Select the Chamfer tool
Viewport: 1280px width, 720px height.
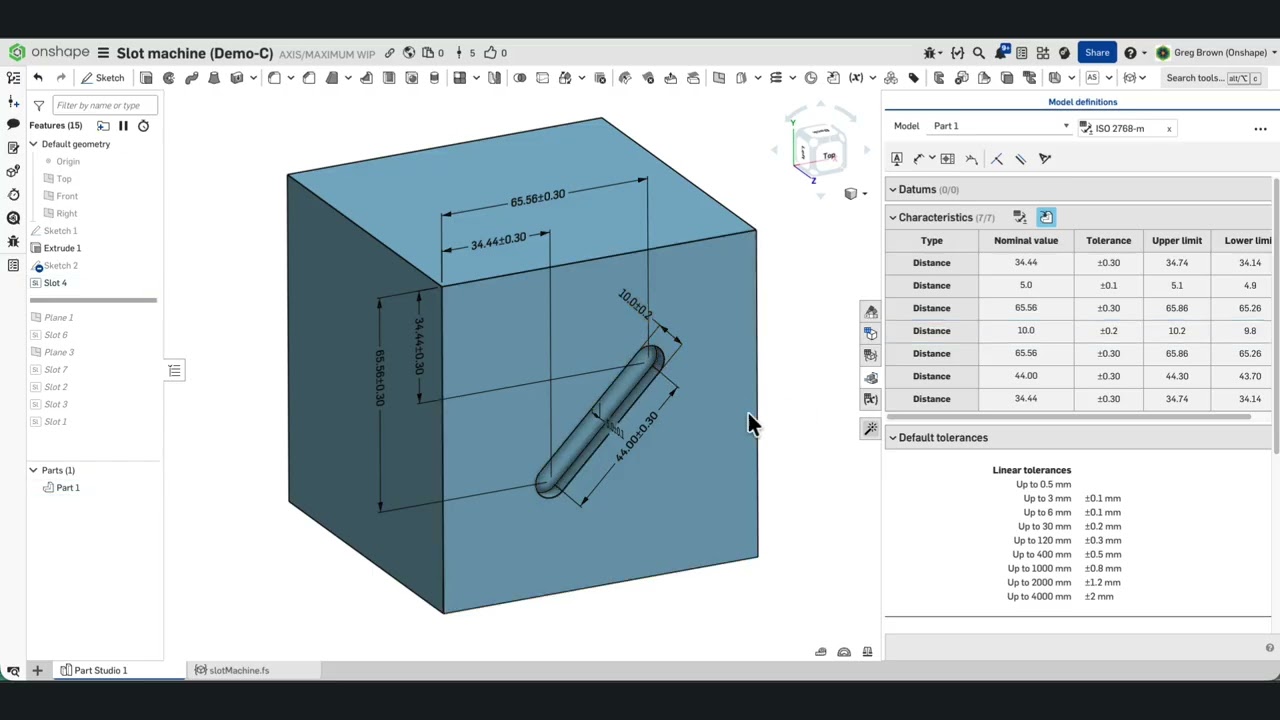309,78
